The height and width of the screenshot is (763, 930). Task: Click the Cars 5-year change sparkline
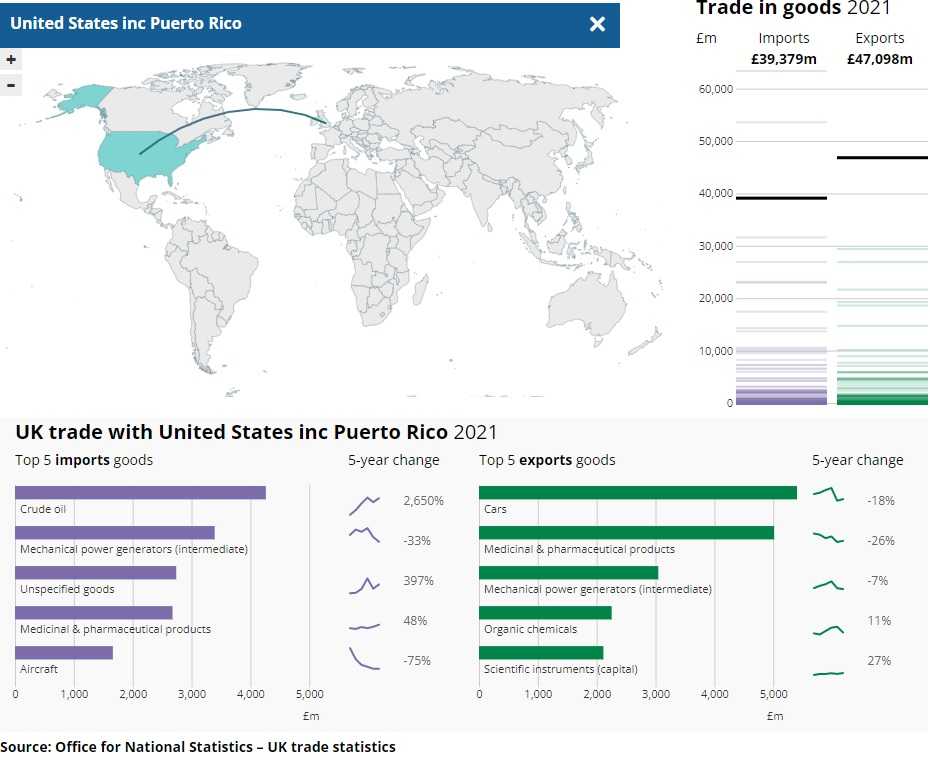(x=828, y=494)
